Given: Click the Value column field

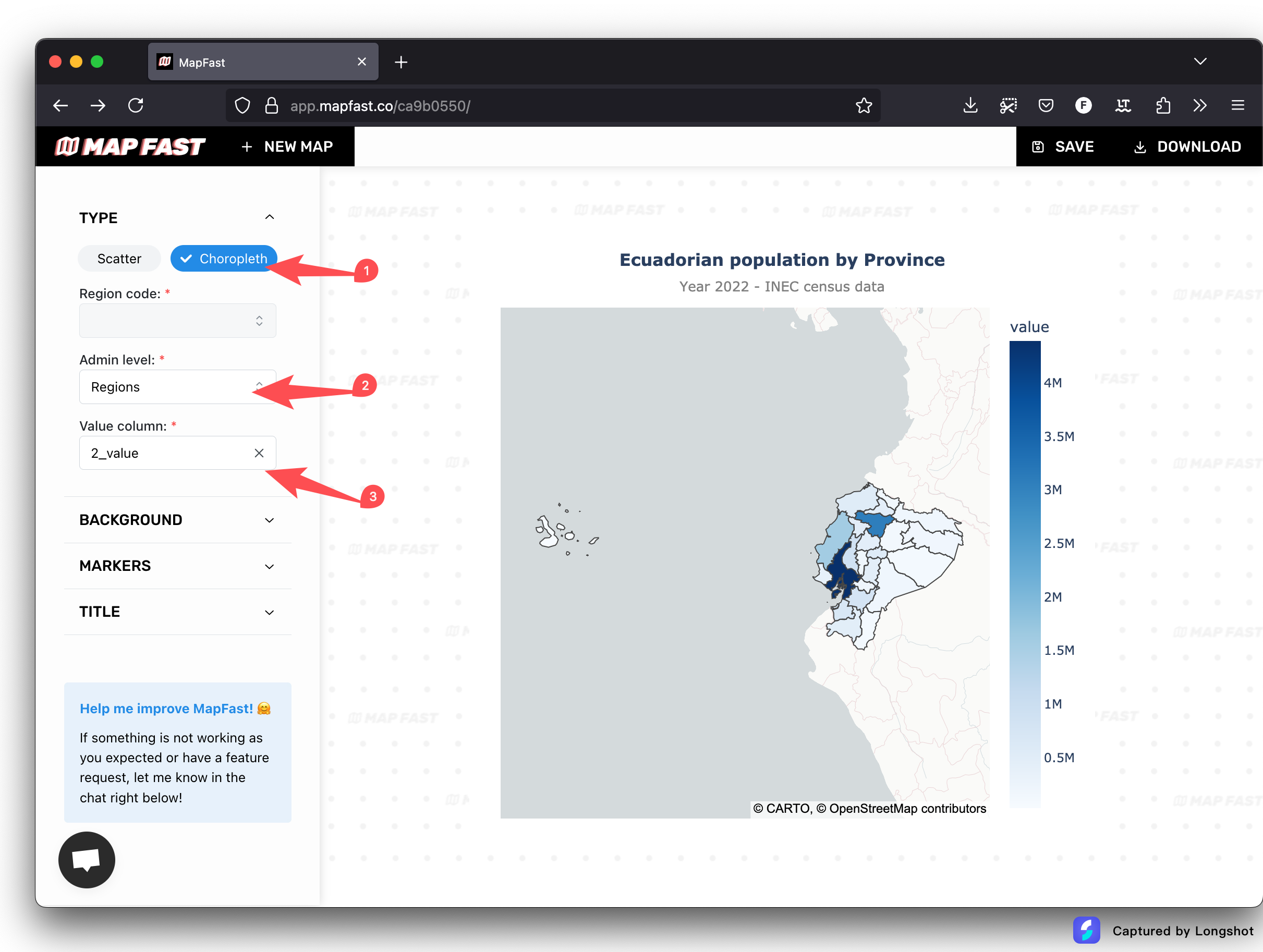Looking at the screenshot, I should [178, 453].
